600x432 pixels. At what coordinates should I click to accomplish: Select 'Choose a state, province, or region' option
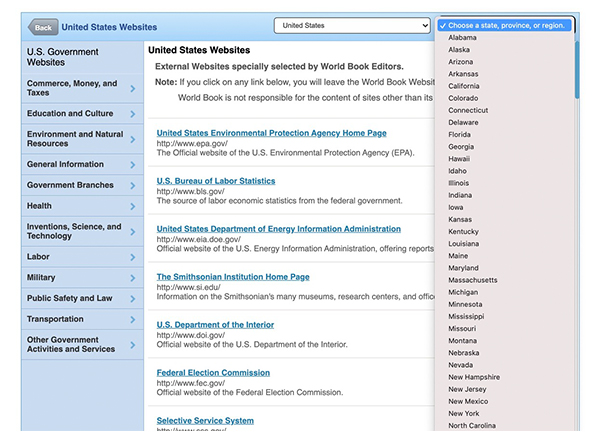pos(504,26)
